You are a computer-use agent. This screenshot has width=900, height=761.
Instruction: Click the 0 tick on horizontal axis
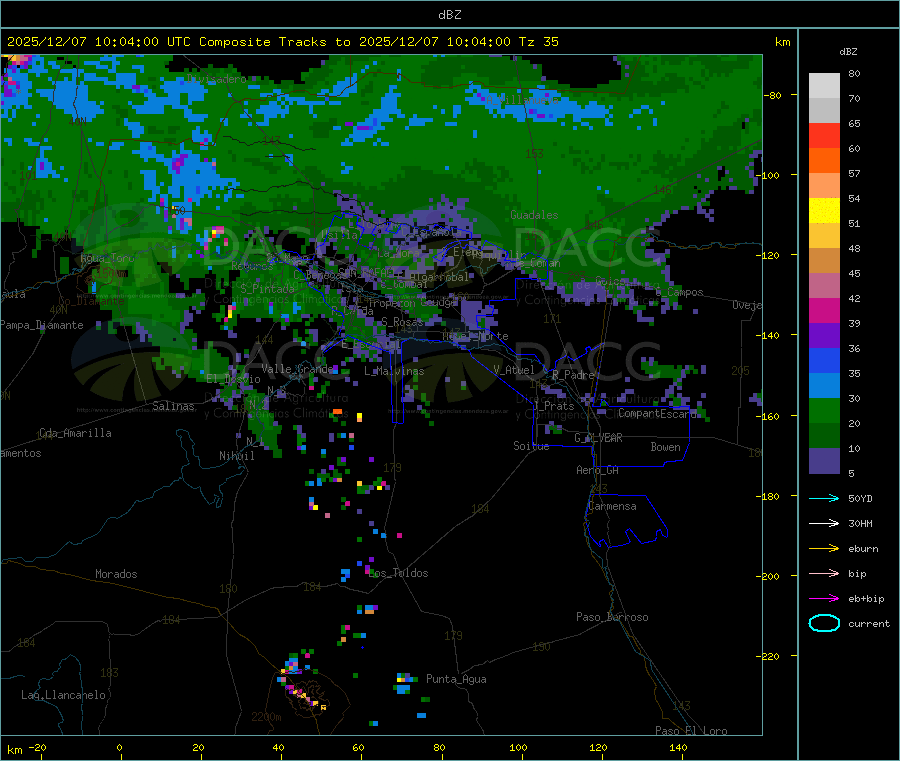coord(119,747)
